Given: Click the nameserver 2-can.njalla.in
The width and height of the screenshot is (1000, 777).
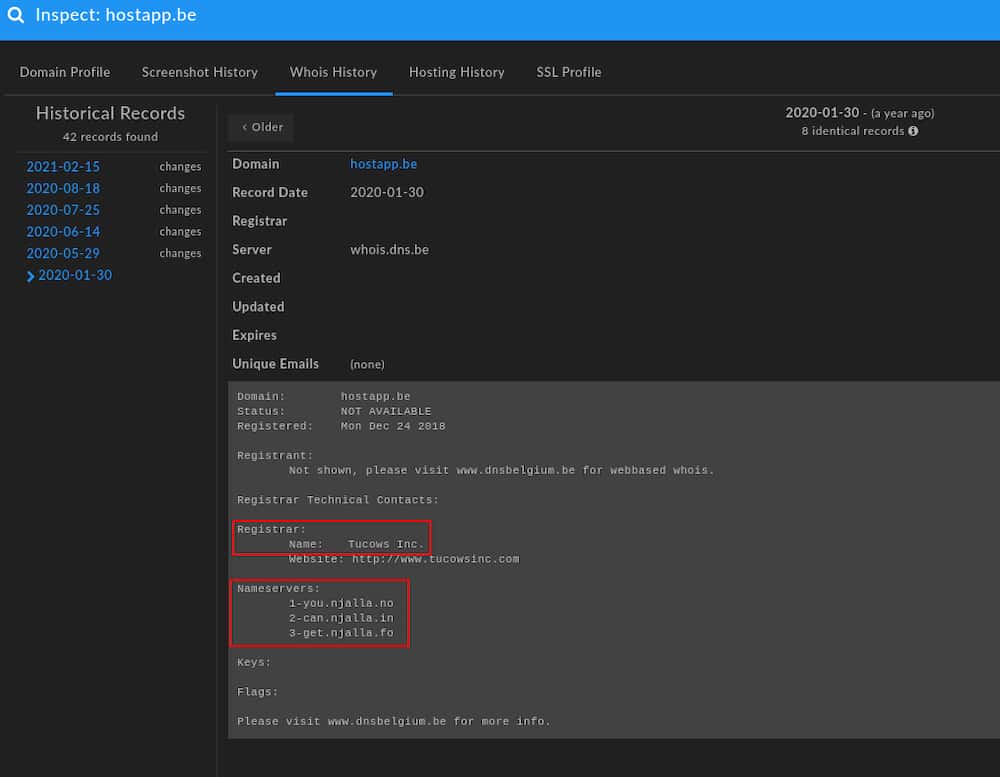Looking at the screenshot, I should (341, 618).
